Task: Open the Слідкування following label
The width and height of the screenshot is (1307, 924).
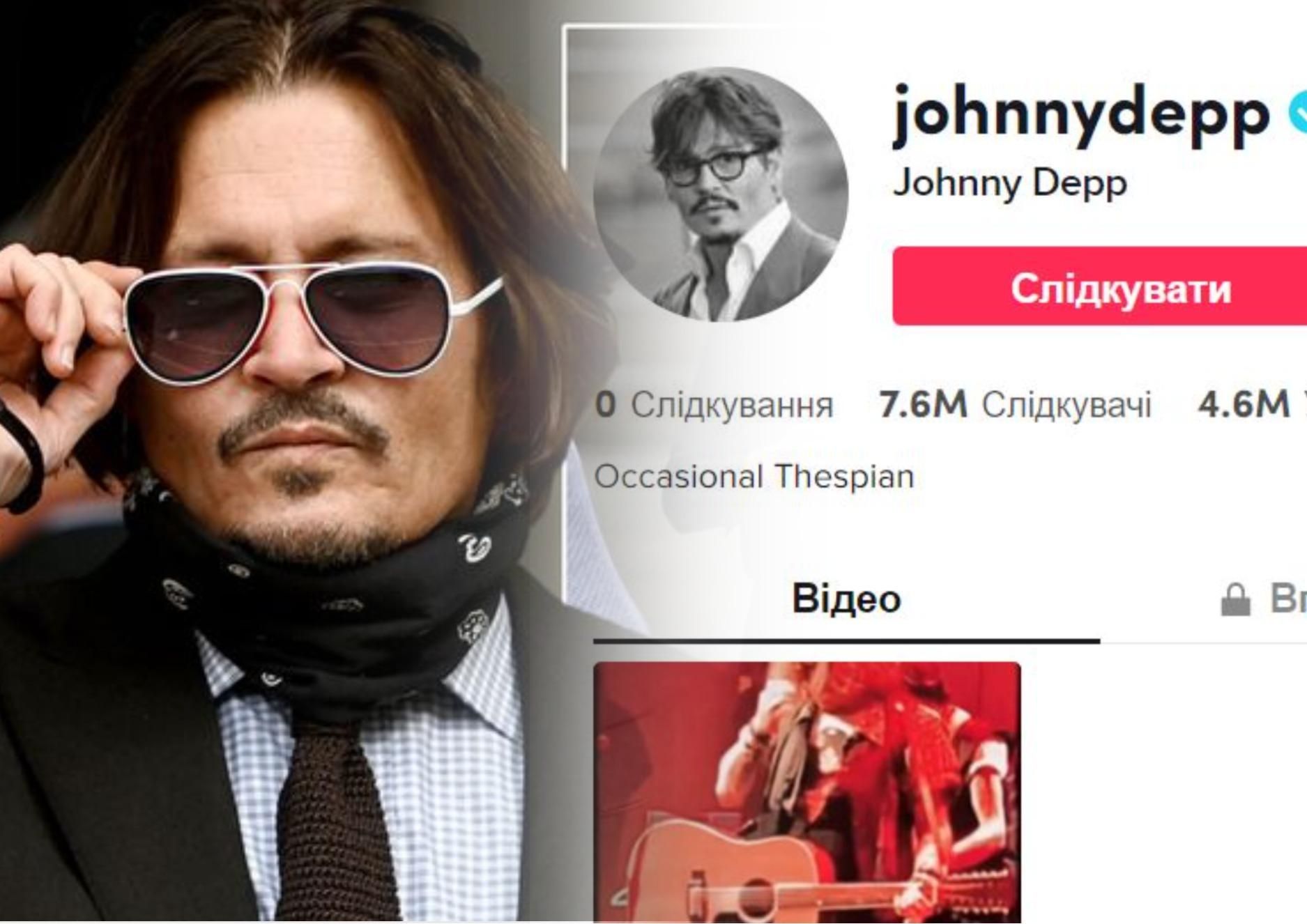Action: pos(732,405)
